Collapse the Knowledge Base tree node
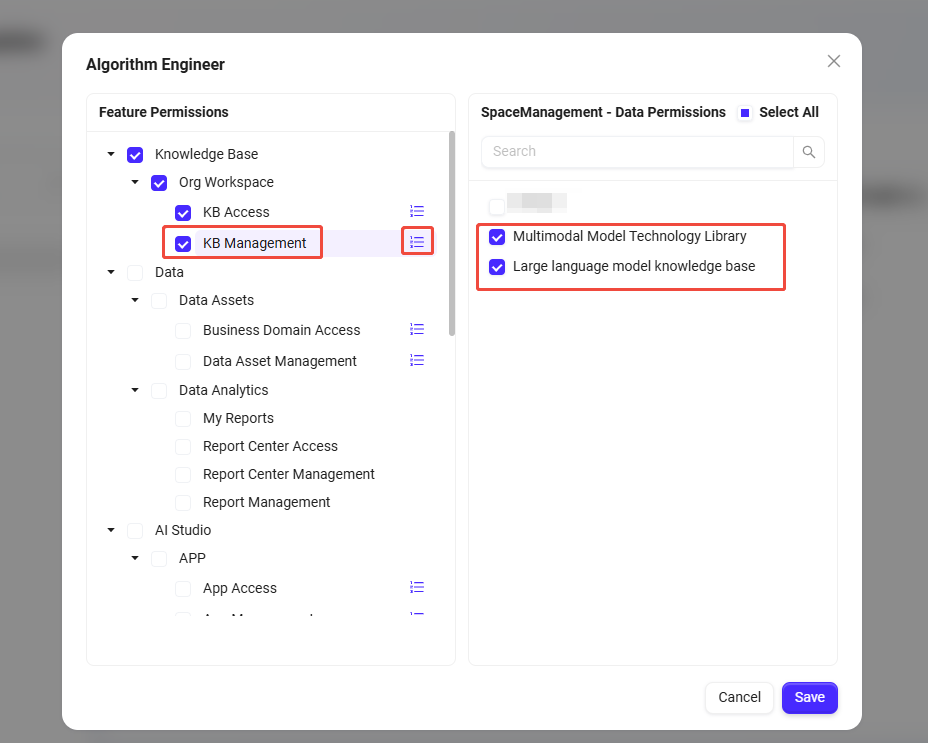This screenshot has height=743, width=928. point(111,154)
